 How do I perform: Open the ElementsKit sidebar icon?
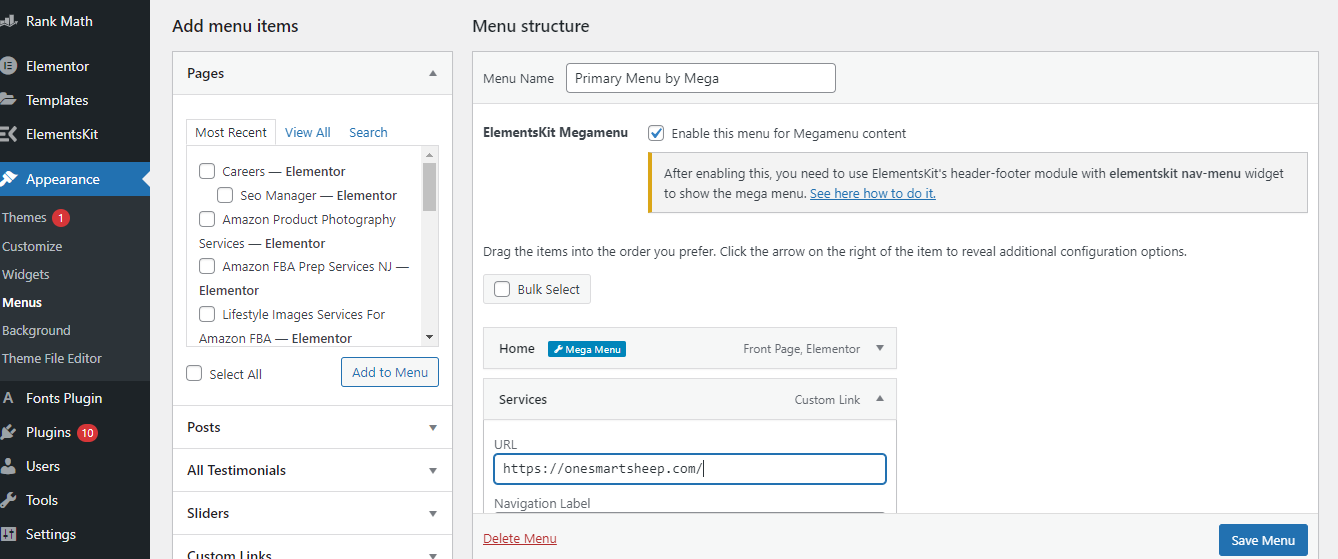pyautogui.click(x=7, y=134)
